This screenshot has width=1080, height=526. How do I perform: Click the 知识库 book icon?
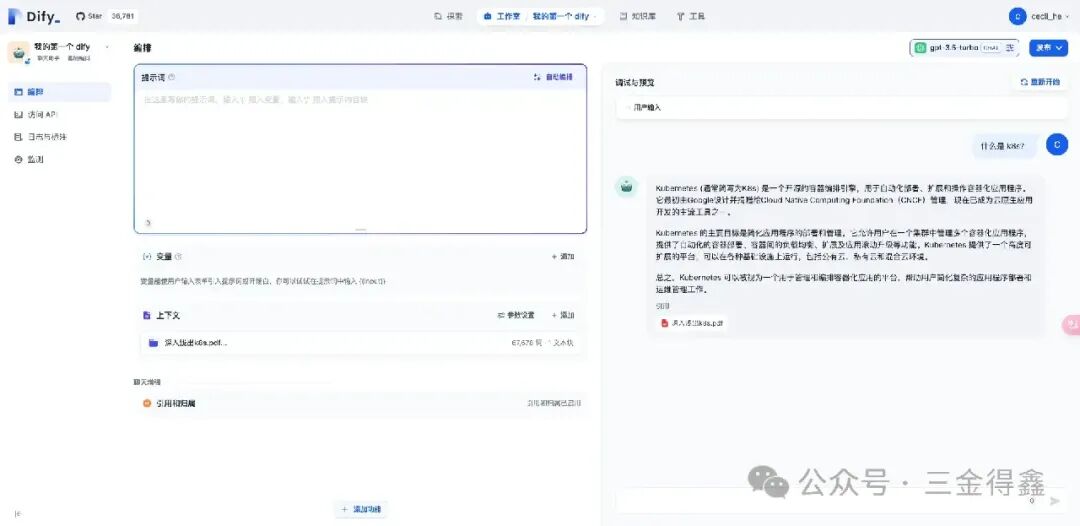coord(623,16)
